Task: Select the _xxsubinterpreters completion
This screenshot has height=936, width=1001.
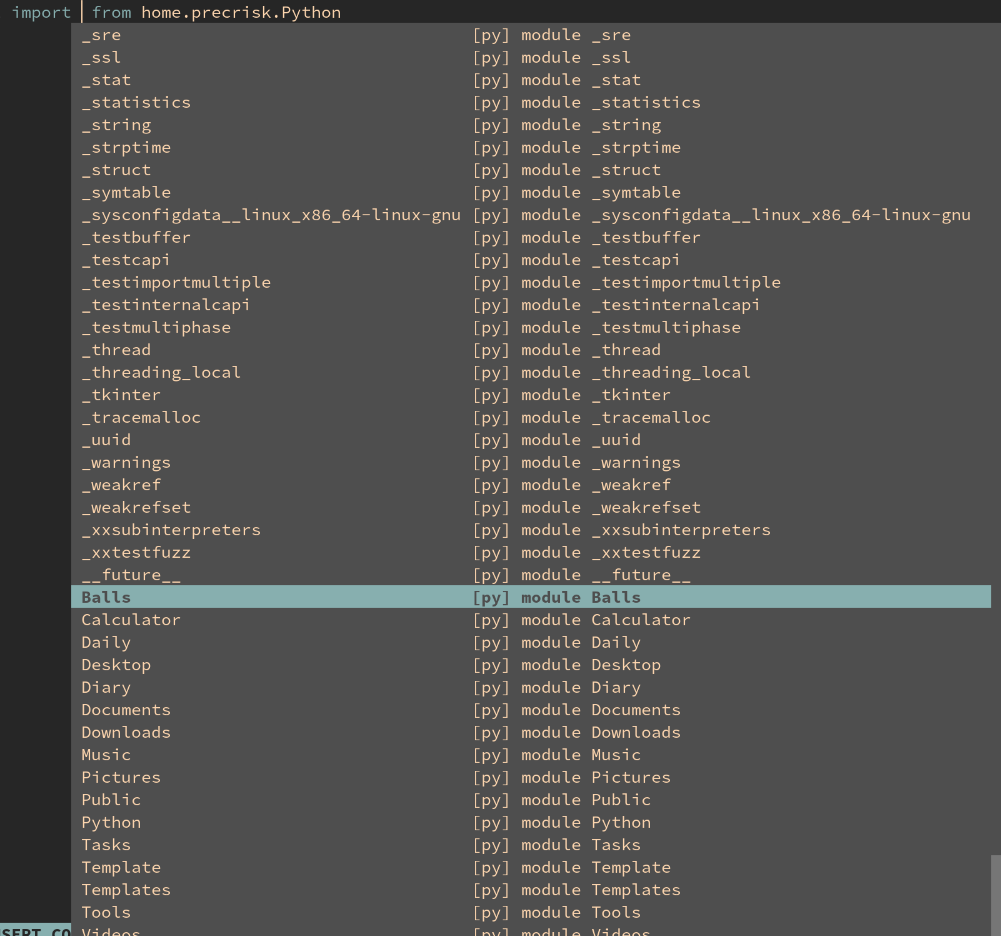Action: click(x=531, y=530)
